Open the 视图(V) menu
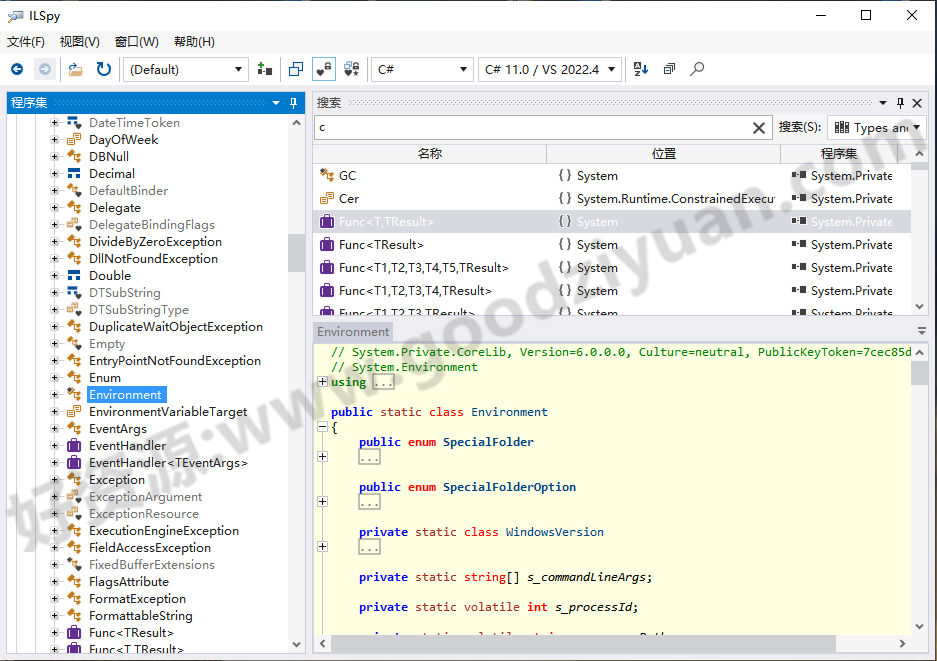The image size is (937, 661). (78, 42)
